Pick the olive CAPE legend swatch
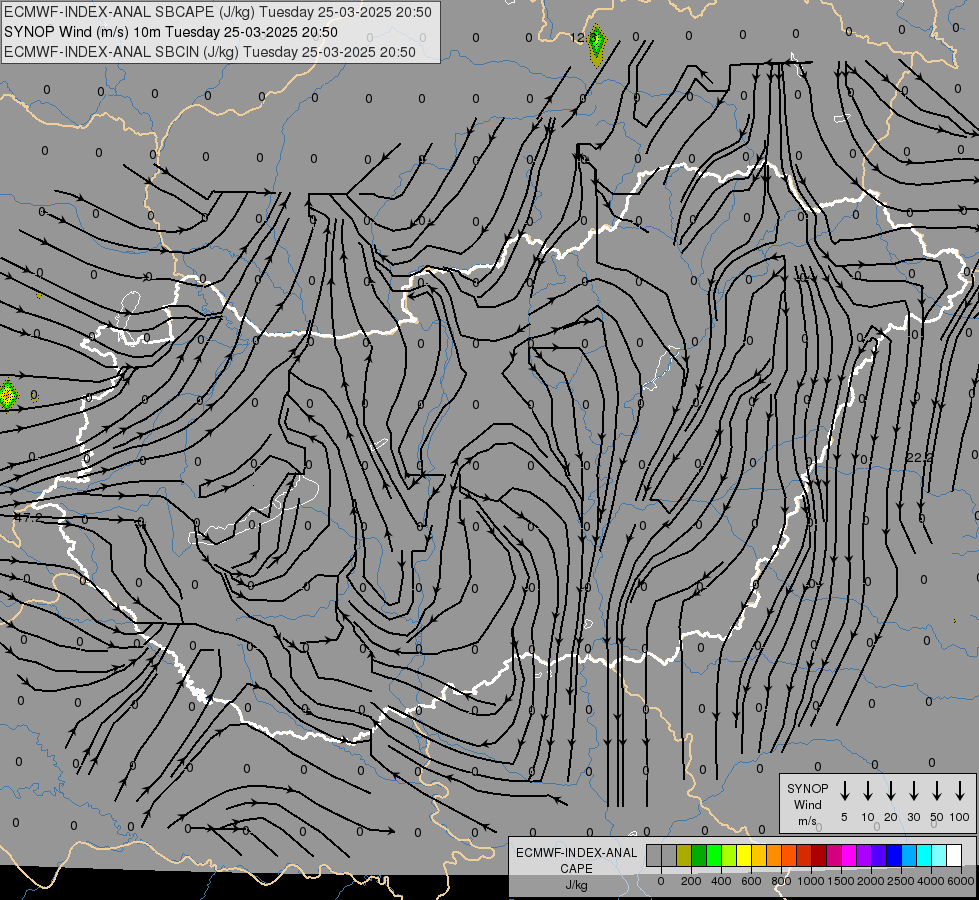This screenshot has width=979, height=900. [x=684, y=855]
